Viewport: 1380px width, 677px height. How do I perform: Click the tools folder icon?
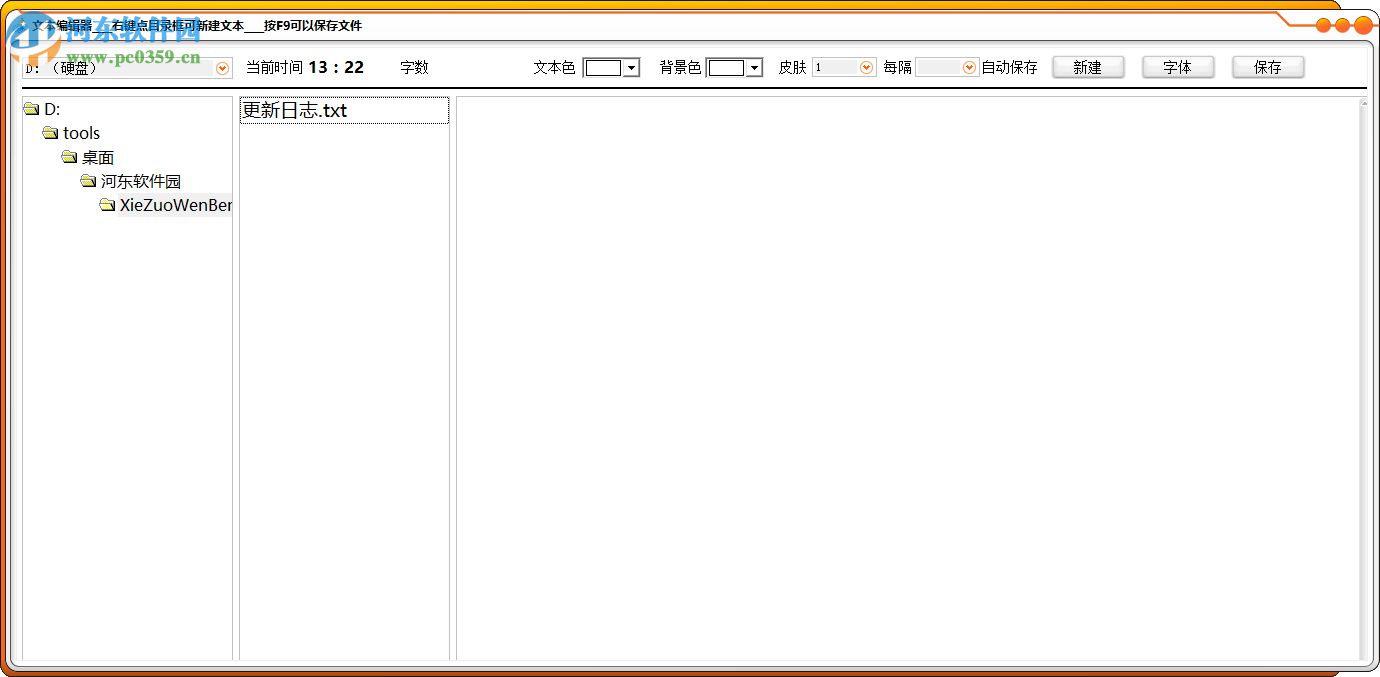click(x=50, y=132)
